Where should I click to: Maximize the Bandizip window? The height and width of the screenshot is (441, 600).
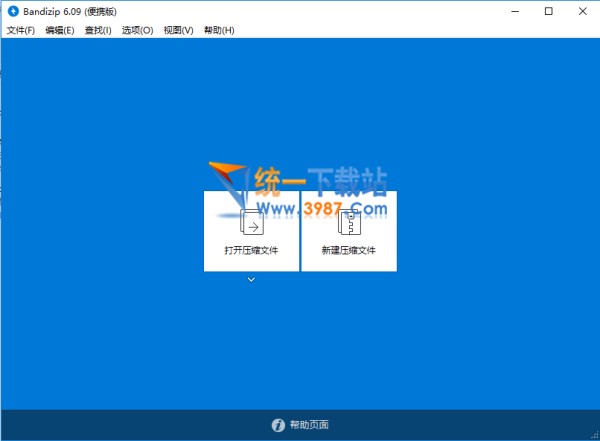coord(549,11)
